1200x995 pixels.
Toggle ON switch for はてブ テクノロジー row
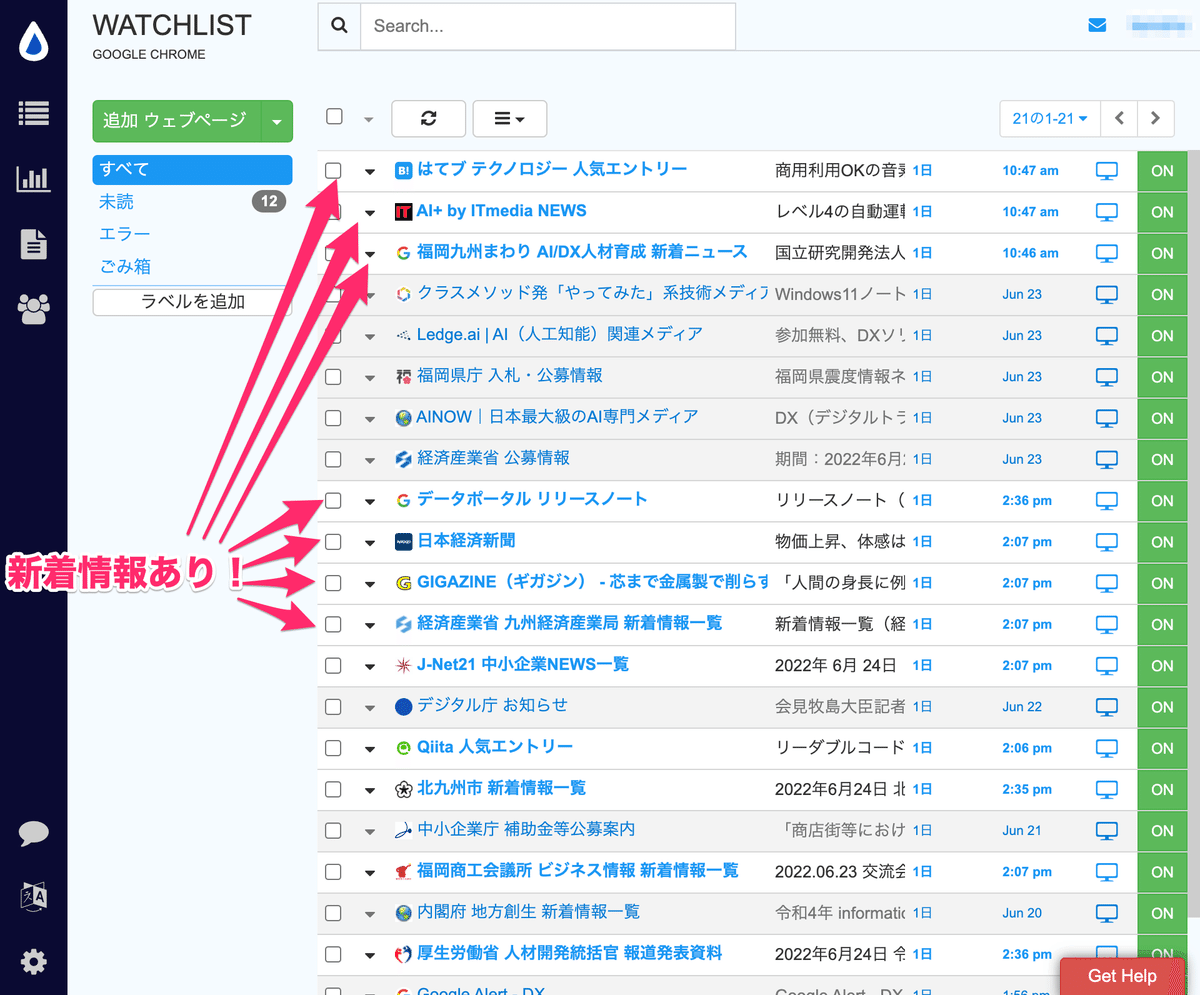click(x=1162, y=170)
